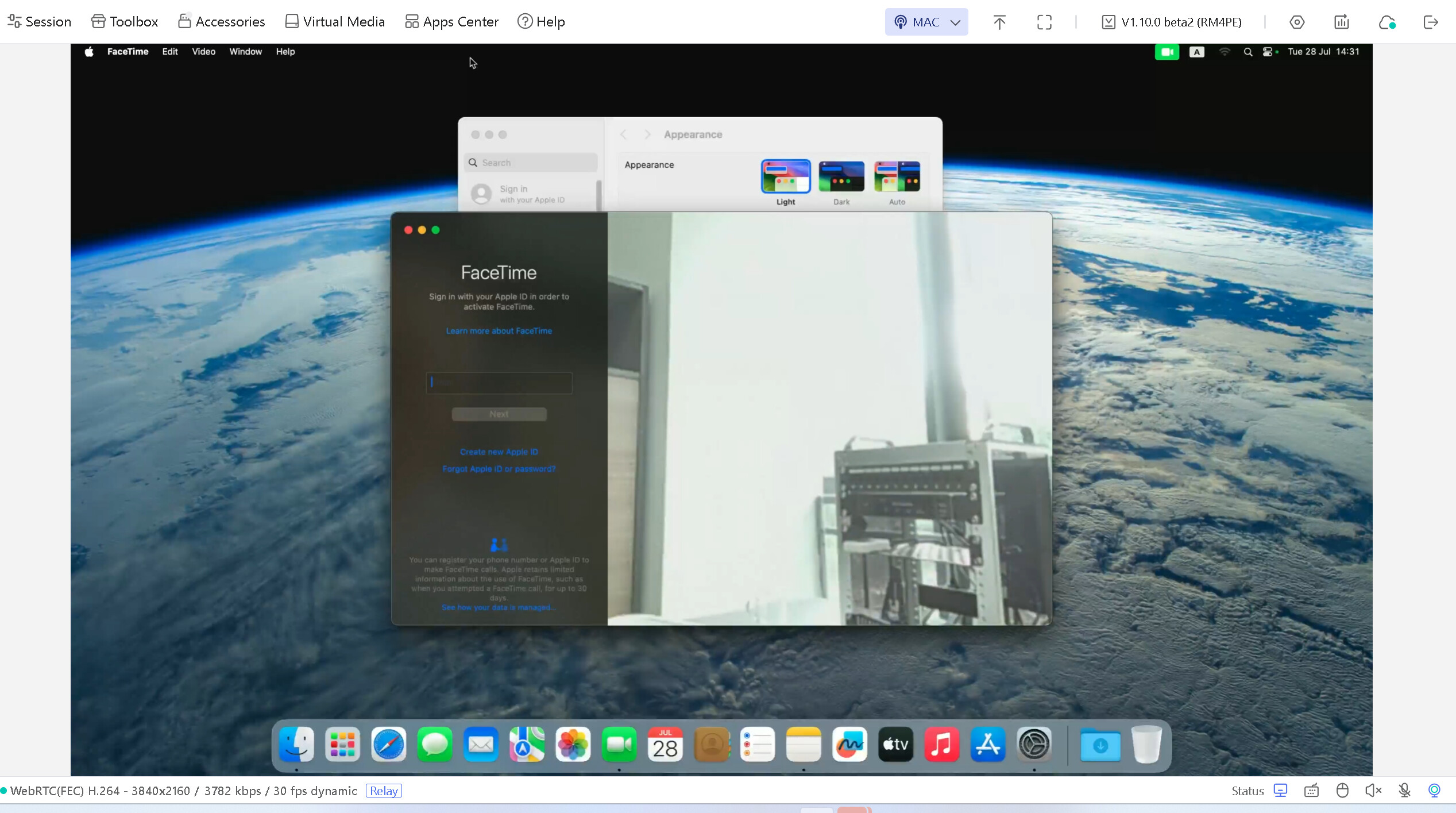Click the Wi-Fi icon in the Mac menu bar
Screen dimensions: 1456x813
click(1225, 52)
